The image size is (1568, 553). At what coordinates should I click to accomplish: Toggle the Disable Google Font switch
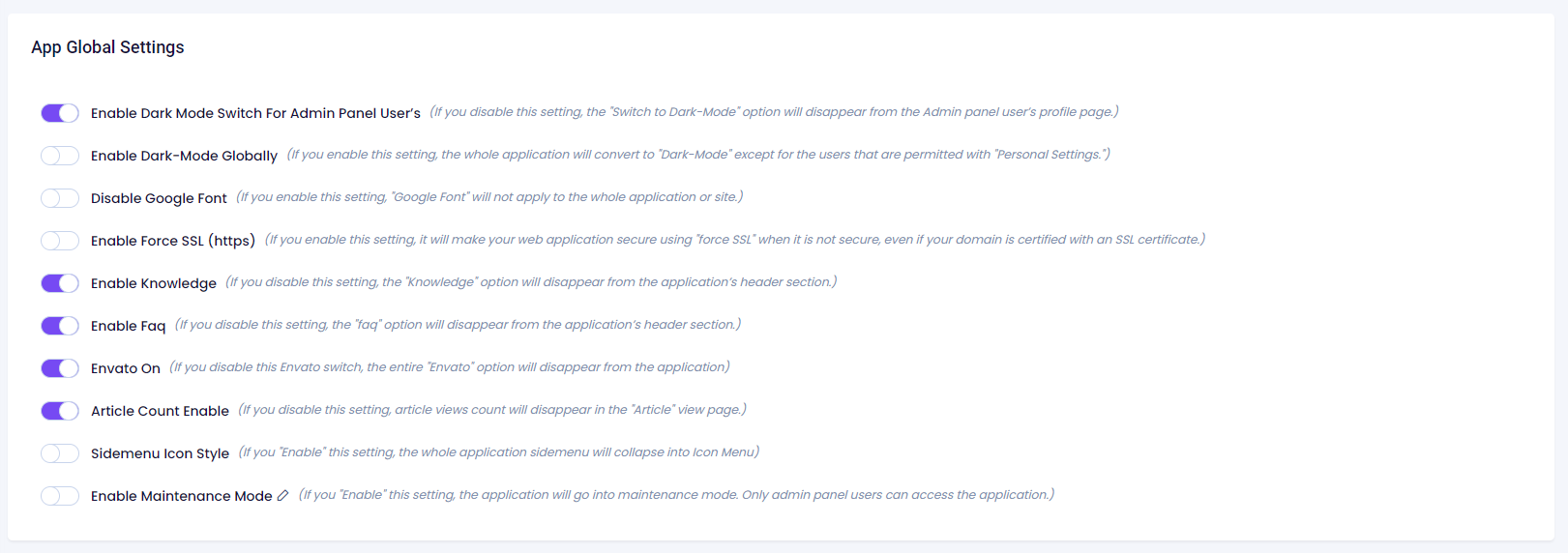pyautogui.click(x=60, y=198)
